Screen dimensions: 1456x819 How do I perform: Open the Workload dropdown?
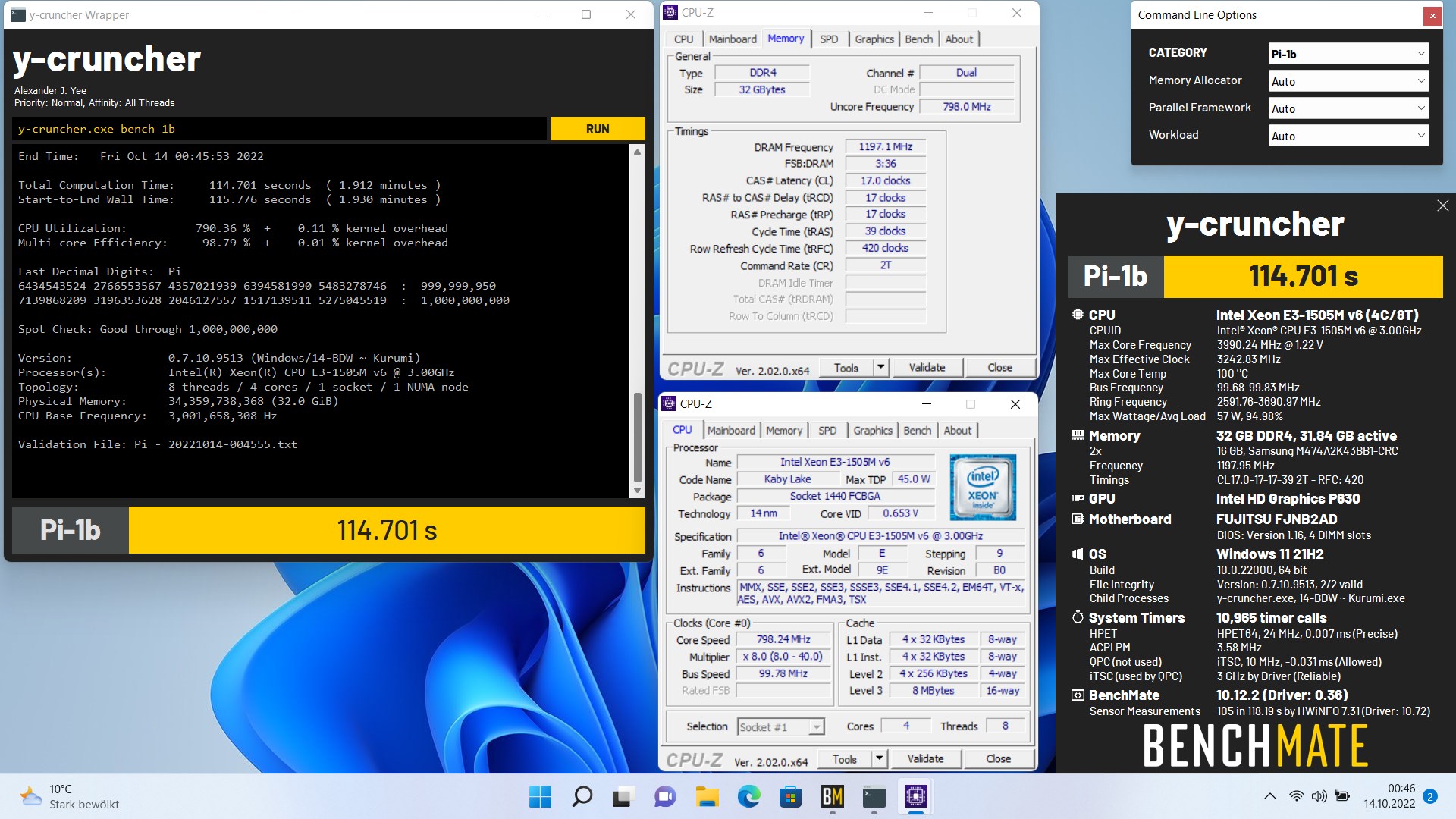tap(1348, 136)
